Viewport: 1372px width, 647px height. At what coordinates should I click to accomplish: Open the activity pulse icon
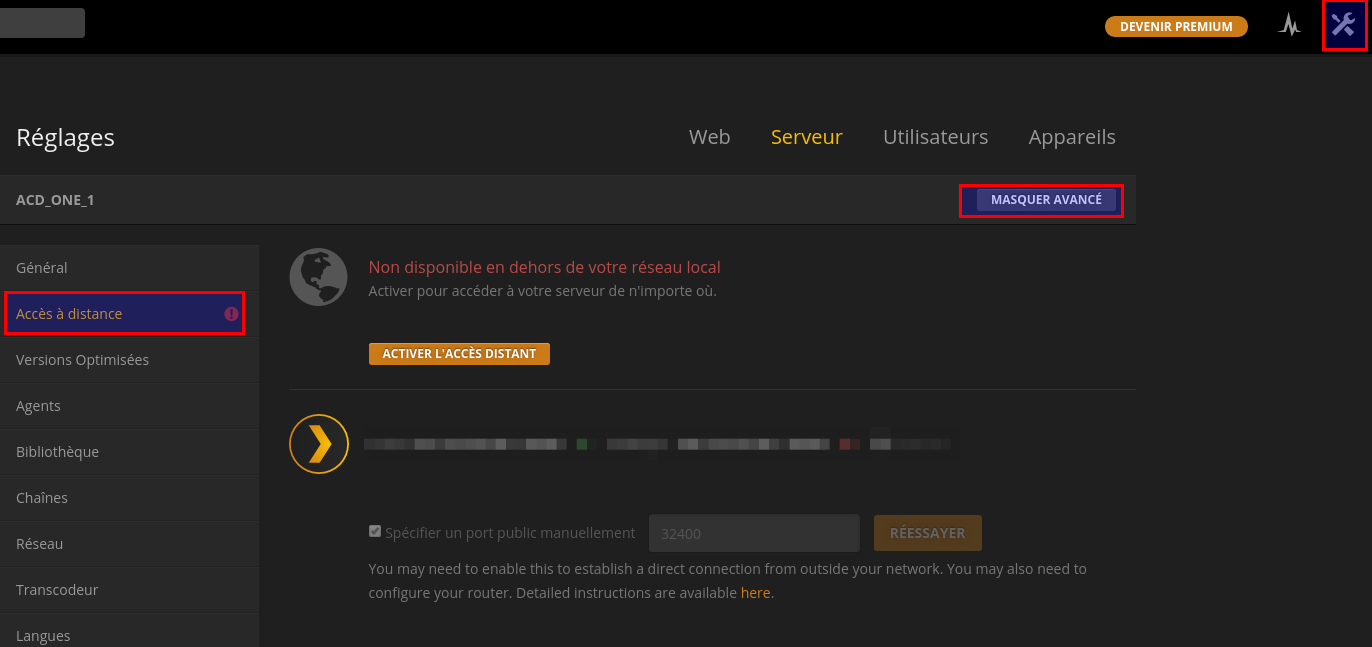pos(1289,26)
